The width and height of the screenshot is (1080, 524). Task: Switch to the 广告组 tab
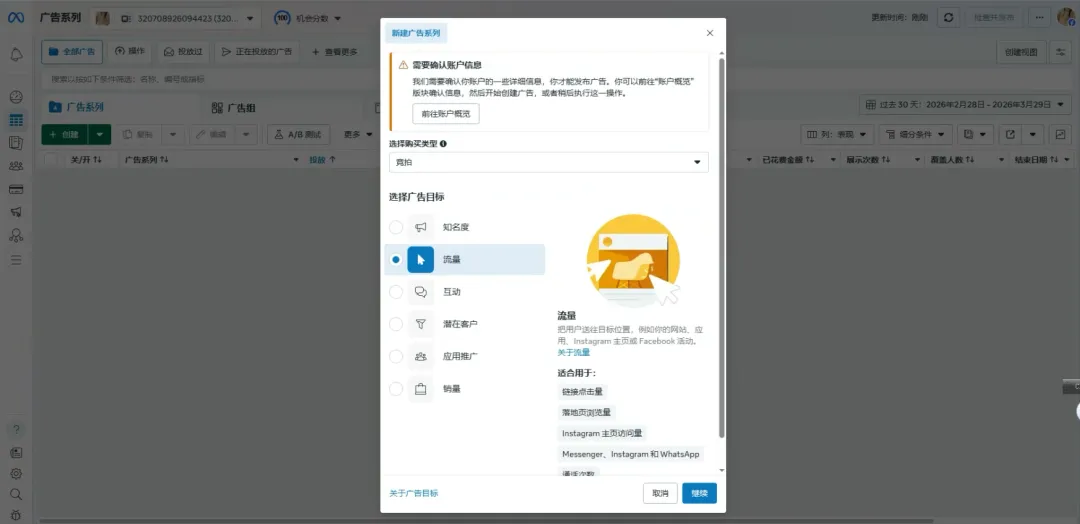pos(233,107)
